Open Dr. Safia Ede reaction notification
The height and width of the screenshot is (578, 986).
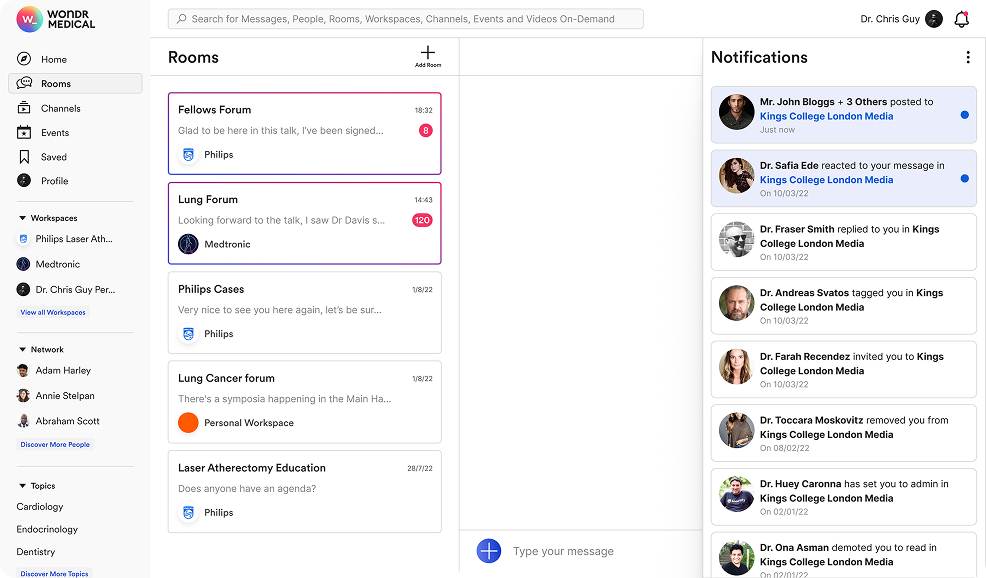(x=843, y=179)
